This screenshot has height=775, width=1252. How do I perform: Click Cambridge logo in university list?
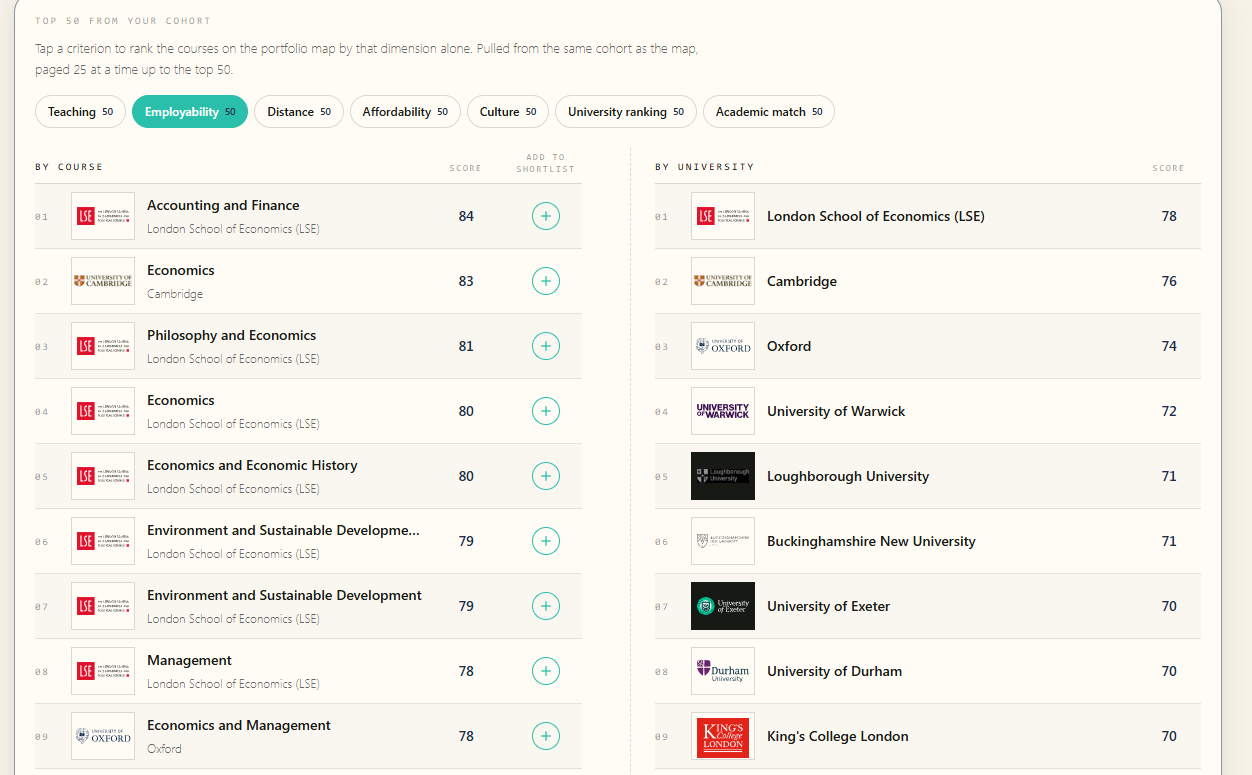[x=723, y=281]
